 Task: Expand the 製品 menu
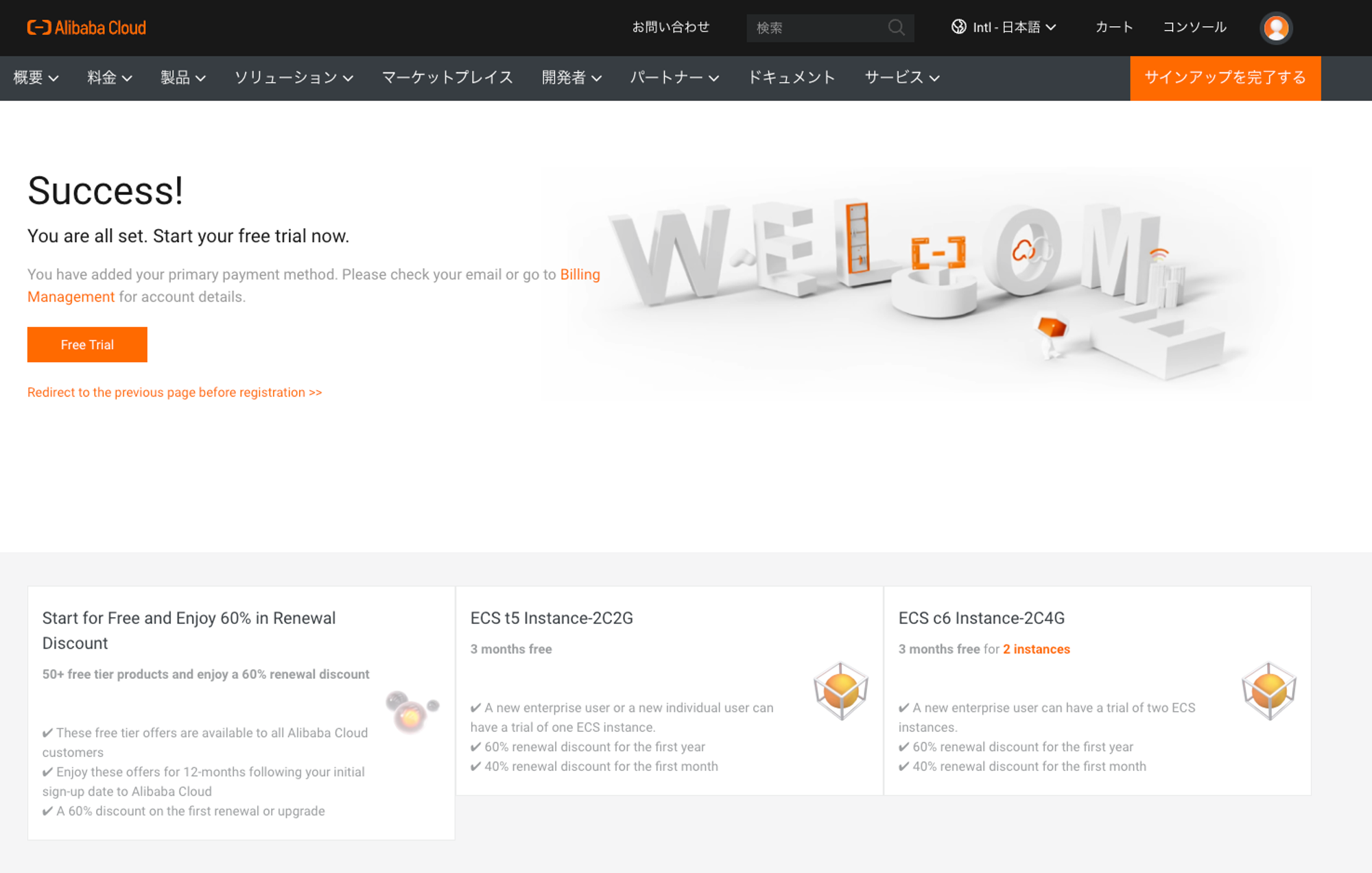click(x=183, y=77)
